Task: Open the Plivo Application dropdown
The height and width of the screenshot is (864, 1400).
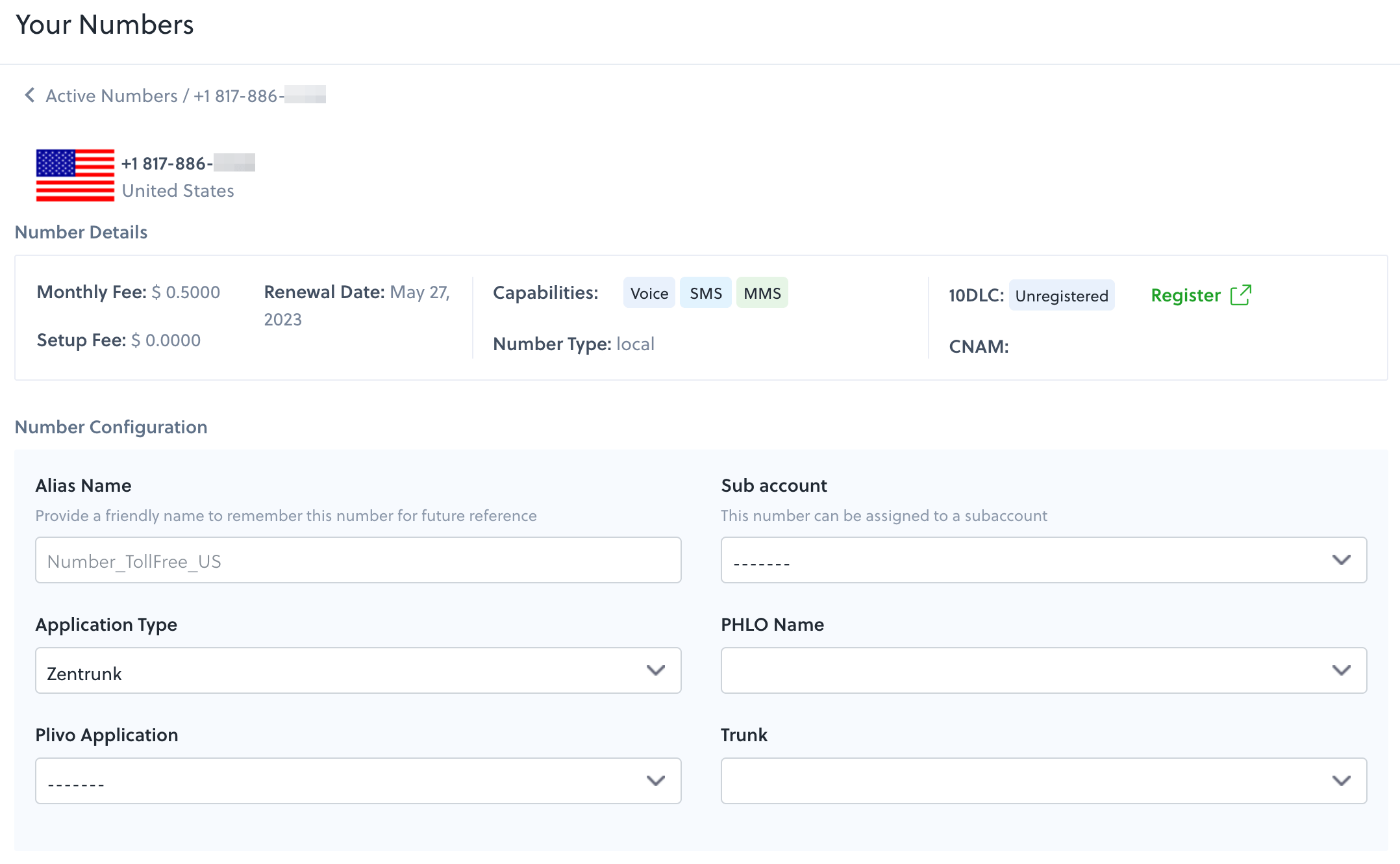Action: [x=357, y=781]
